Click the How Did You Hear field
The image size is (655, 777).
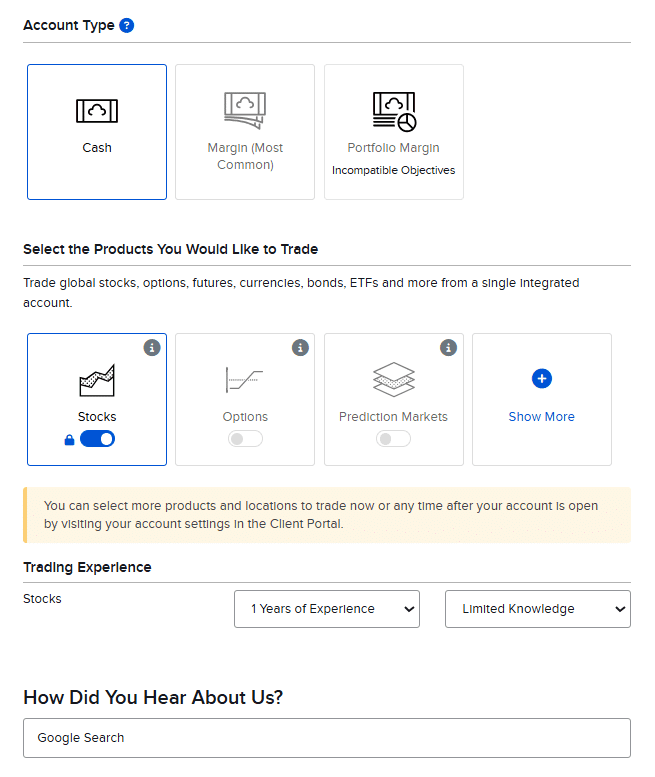pos(327,738)
